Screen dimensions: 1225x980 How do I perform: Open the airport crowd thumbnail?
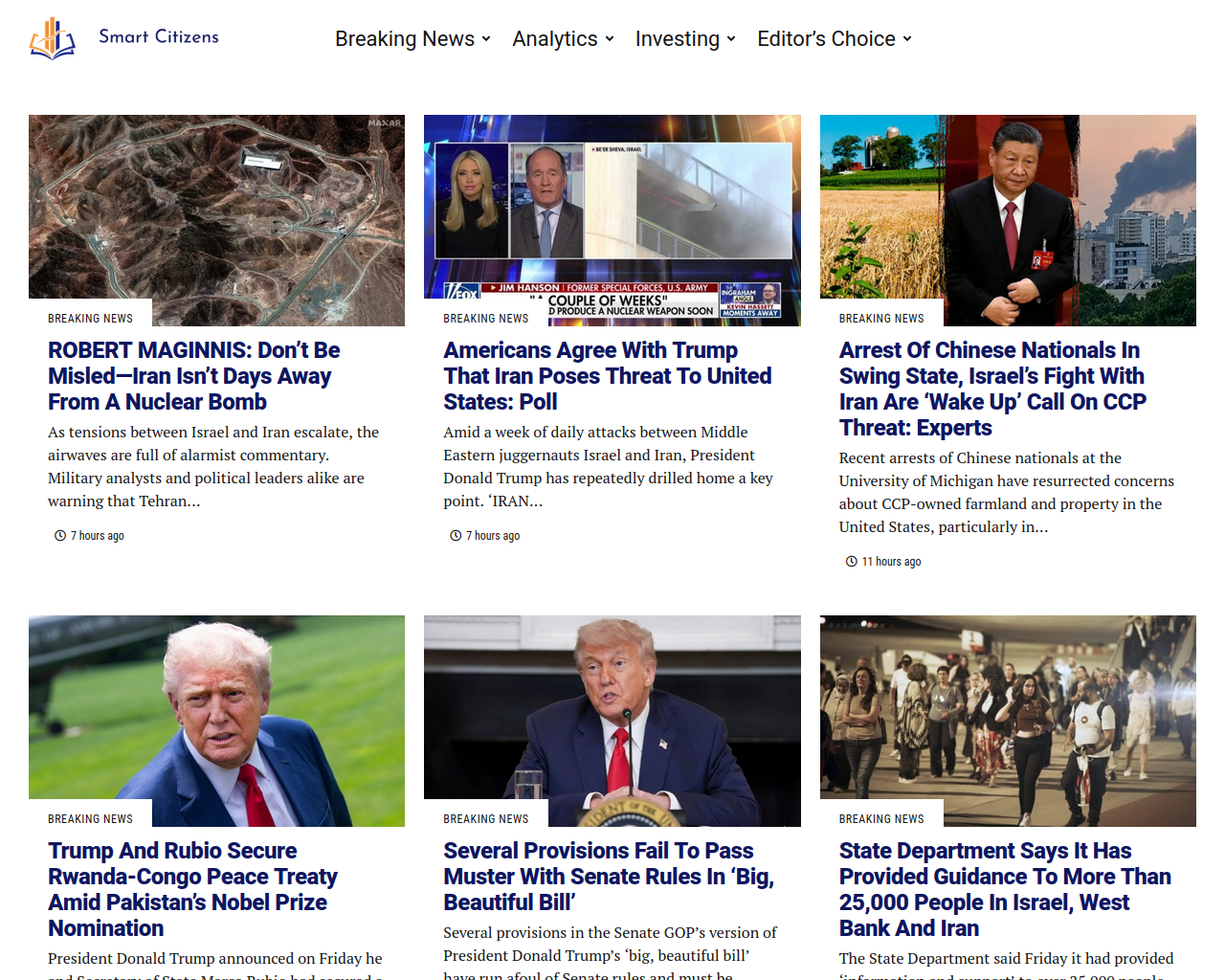click(1008, 721)
